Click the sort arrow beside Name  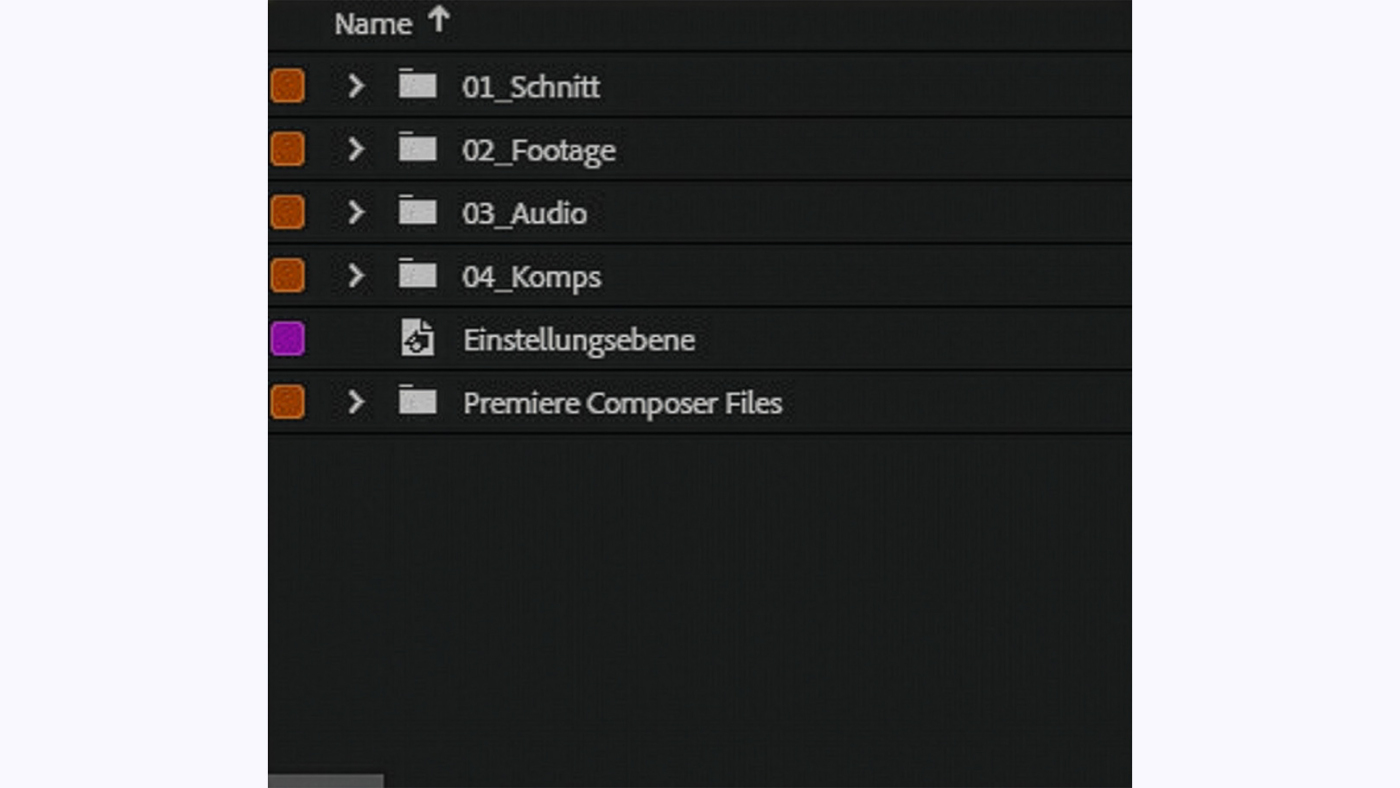coord(438,20)
